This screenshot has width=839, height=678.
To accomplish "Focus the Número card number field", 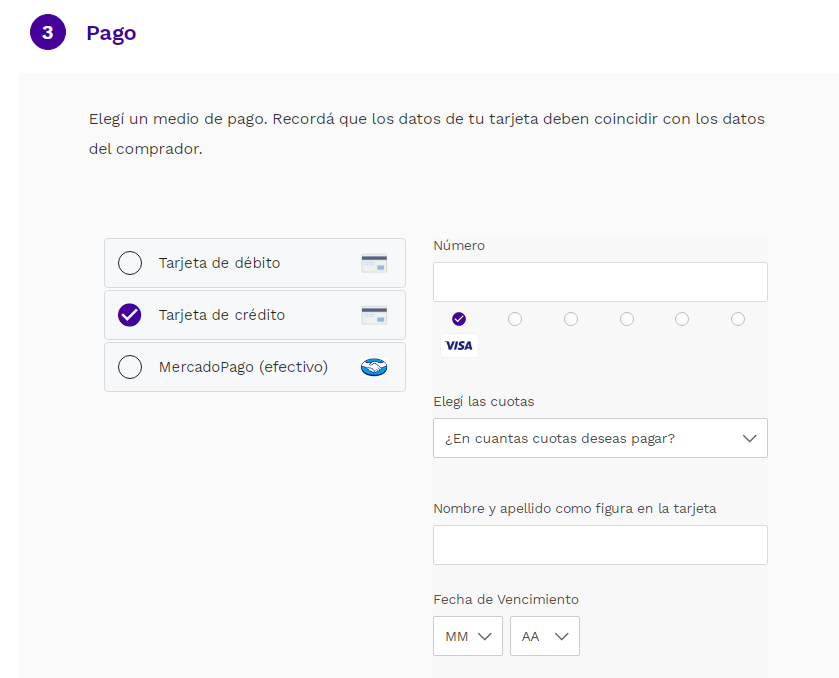I will tap(600, 282).
